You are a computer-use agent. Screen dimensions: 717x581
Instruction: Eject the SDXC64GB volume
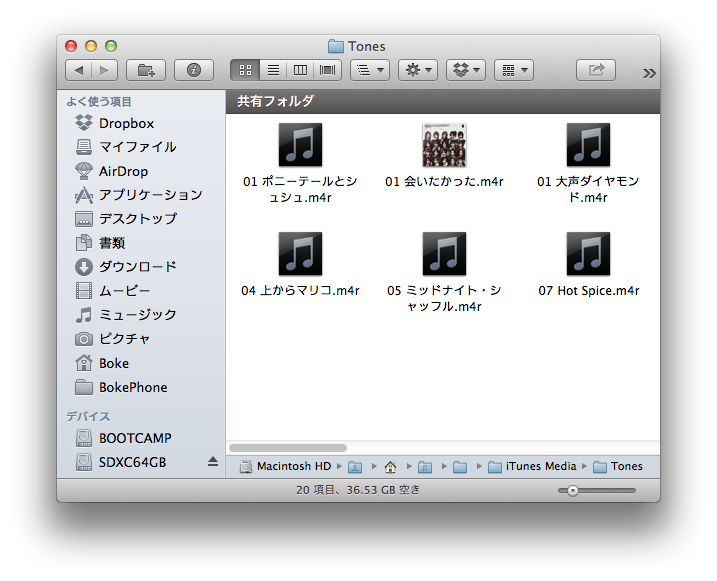pyautogui.click(x=213, y=461)
